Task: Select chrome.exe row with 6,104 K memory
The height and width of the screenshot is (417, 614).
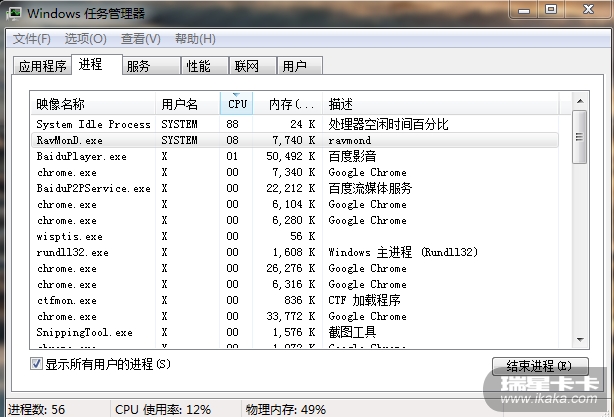Action: (x=294, y=204)
